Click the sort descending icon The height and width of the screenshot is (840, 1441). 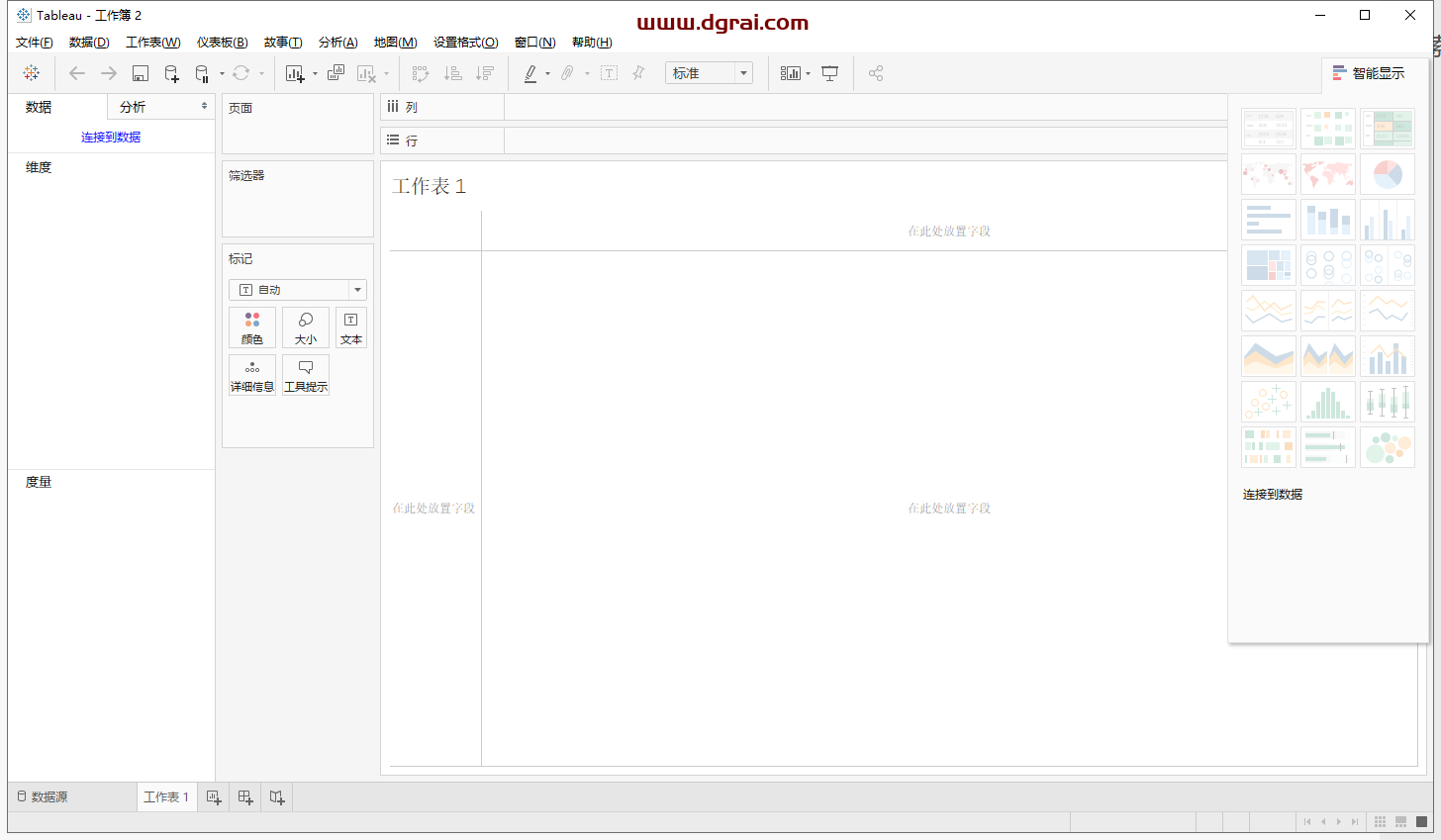pos(484,73)
